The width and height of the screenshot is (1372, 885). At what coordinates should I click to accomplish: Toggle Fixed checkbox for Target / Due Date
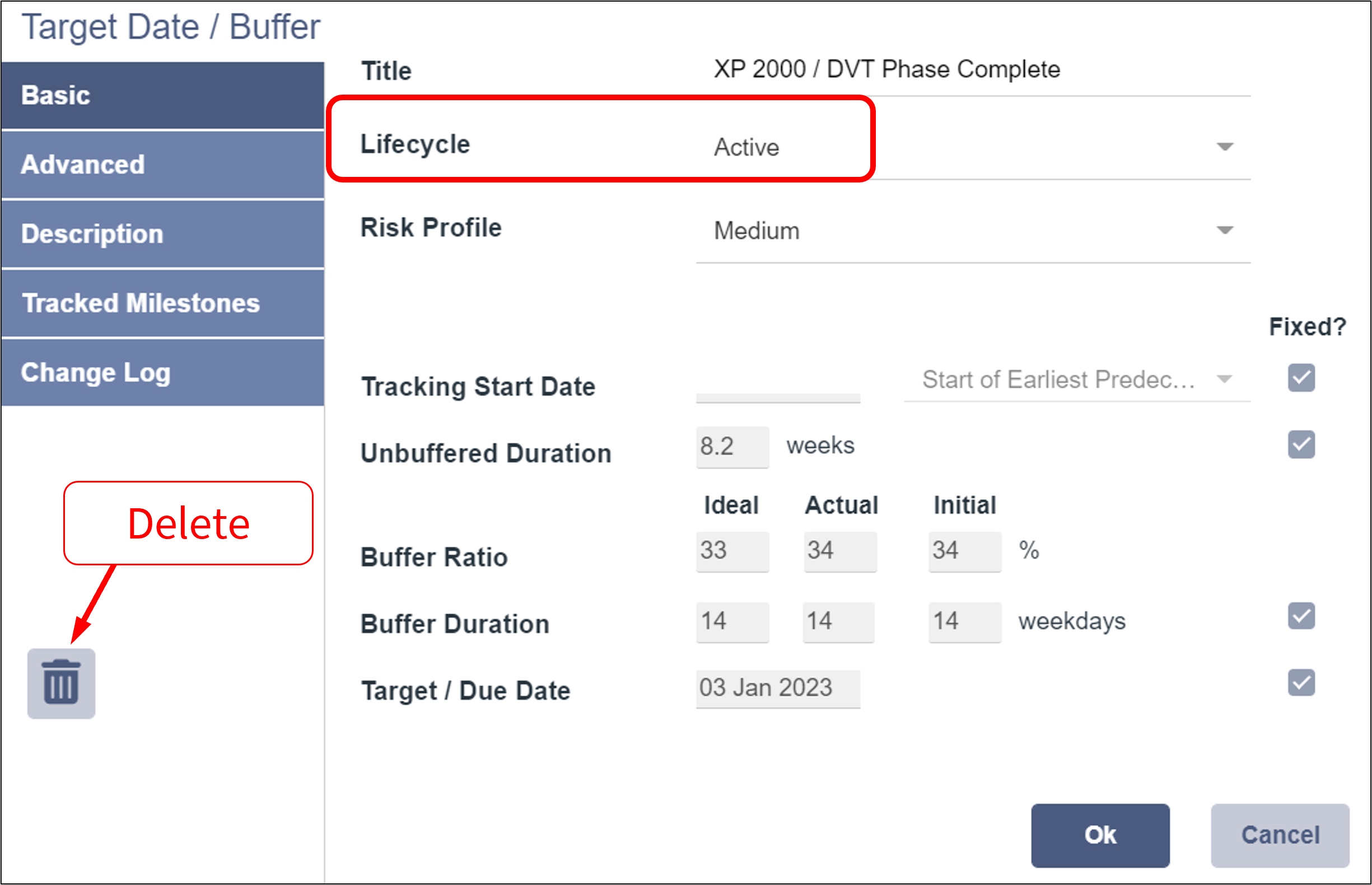[x=1301, y=683]
